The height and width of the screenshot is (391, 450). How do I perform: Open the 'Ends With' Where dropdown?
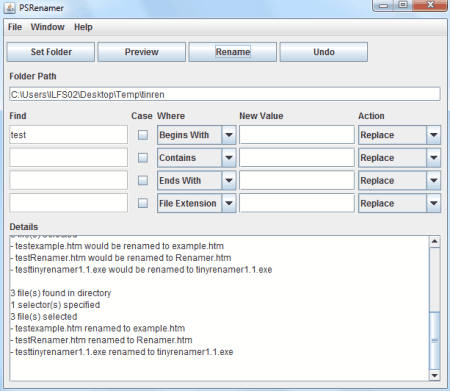click(197, 180)
